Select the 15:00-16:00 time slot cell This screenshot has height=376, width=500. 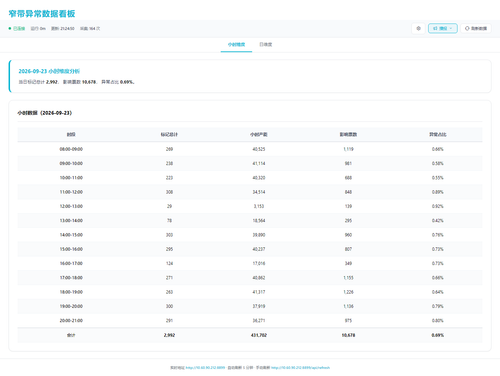click(71, 249)
